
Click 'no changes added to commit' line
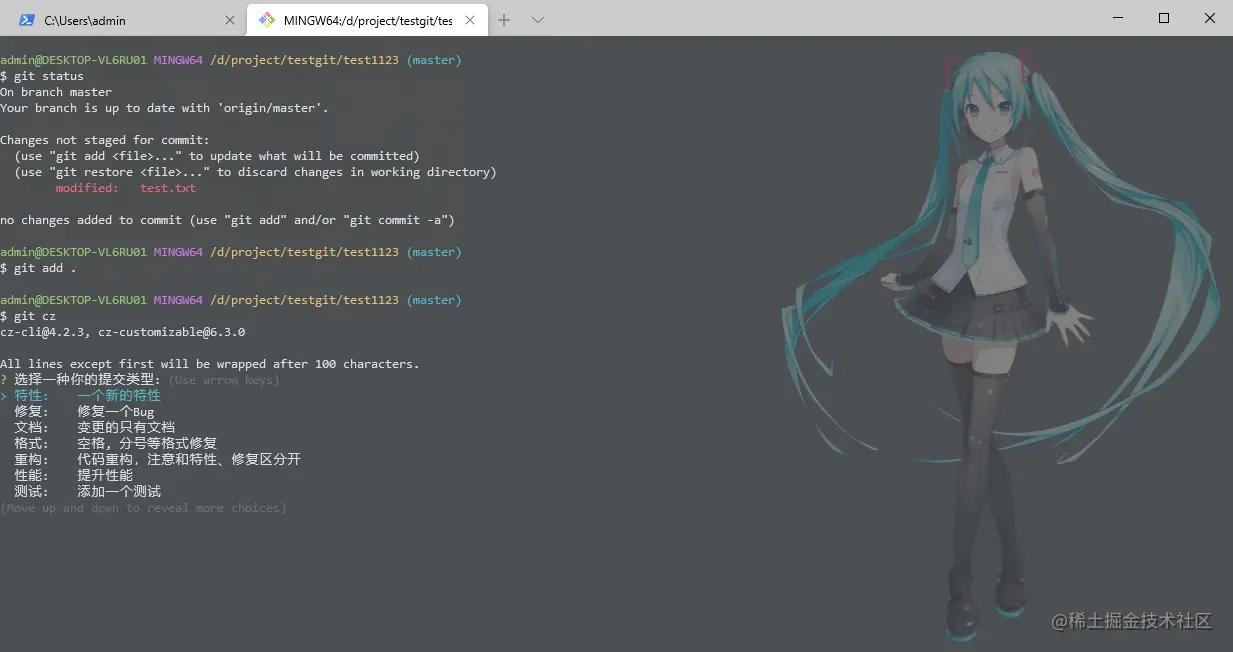pos(227,220)
